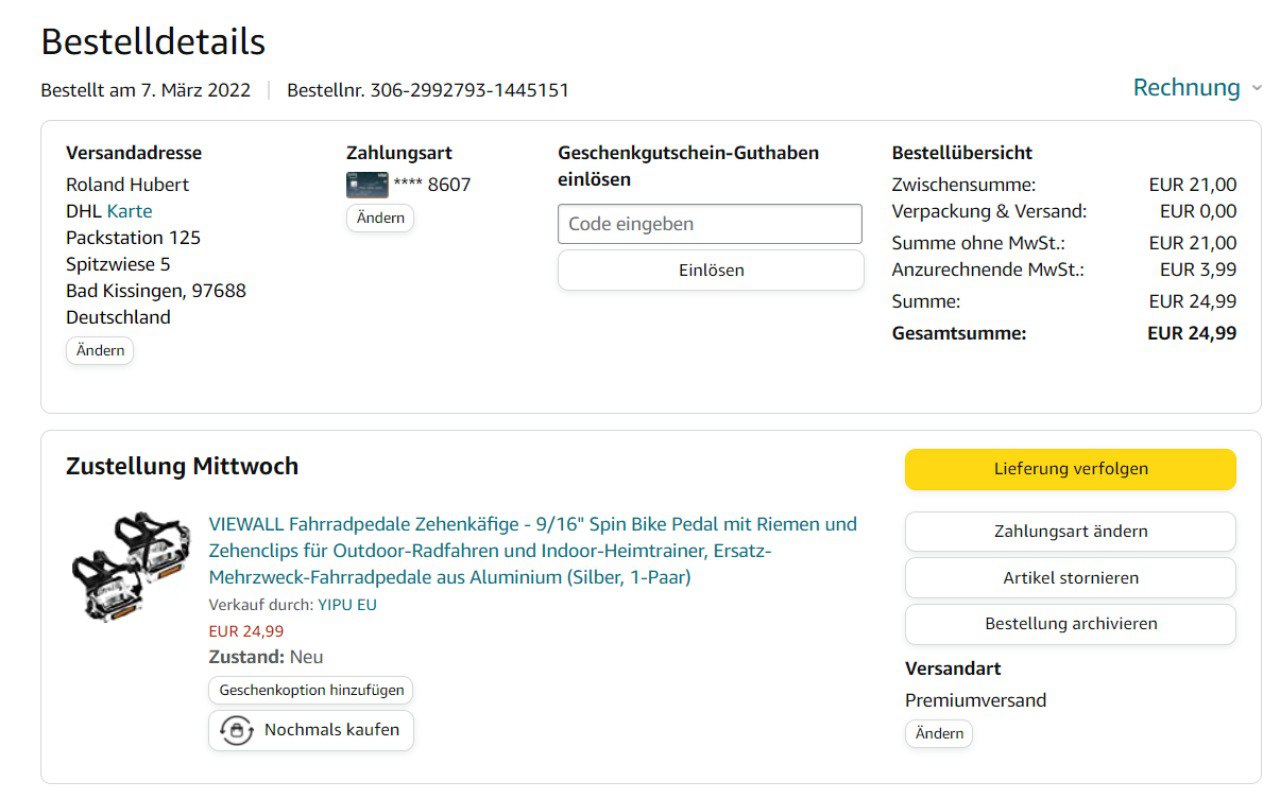1280x799 pixels.
Task: Click the circular arrows Nochmals kaufen icon
Action: [x=236, y=731]
